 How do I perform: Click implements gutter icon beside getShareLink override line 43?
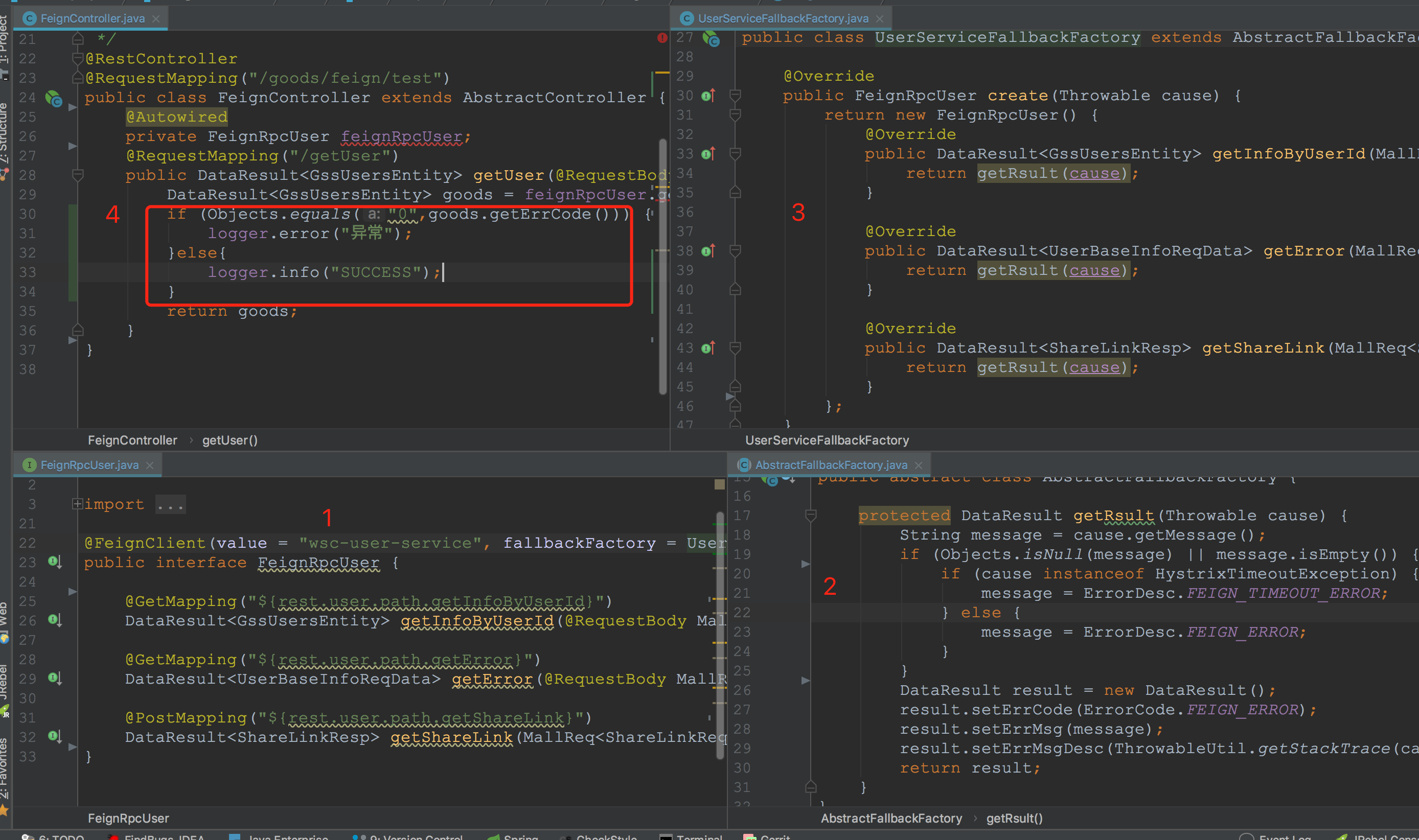708,347
